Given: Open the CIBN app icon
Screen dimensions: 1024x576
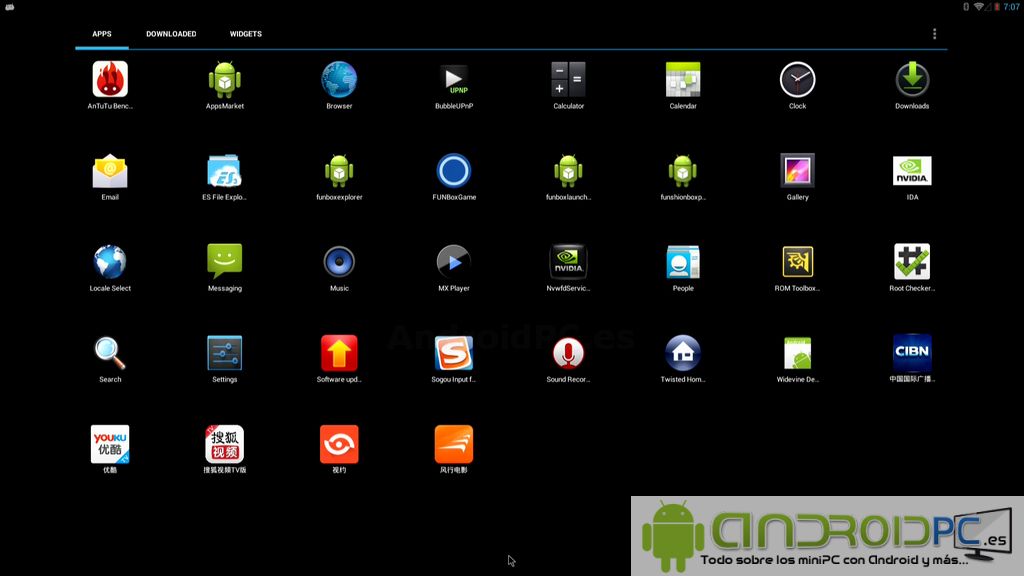Looking at the screenshot, I should click(x=911, y=353).
